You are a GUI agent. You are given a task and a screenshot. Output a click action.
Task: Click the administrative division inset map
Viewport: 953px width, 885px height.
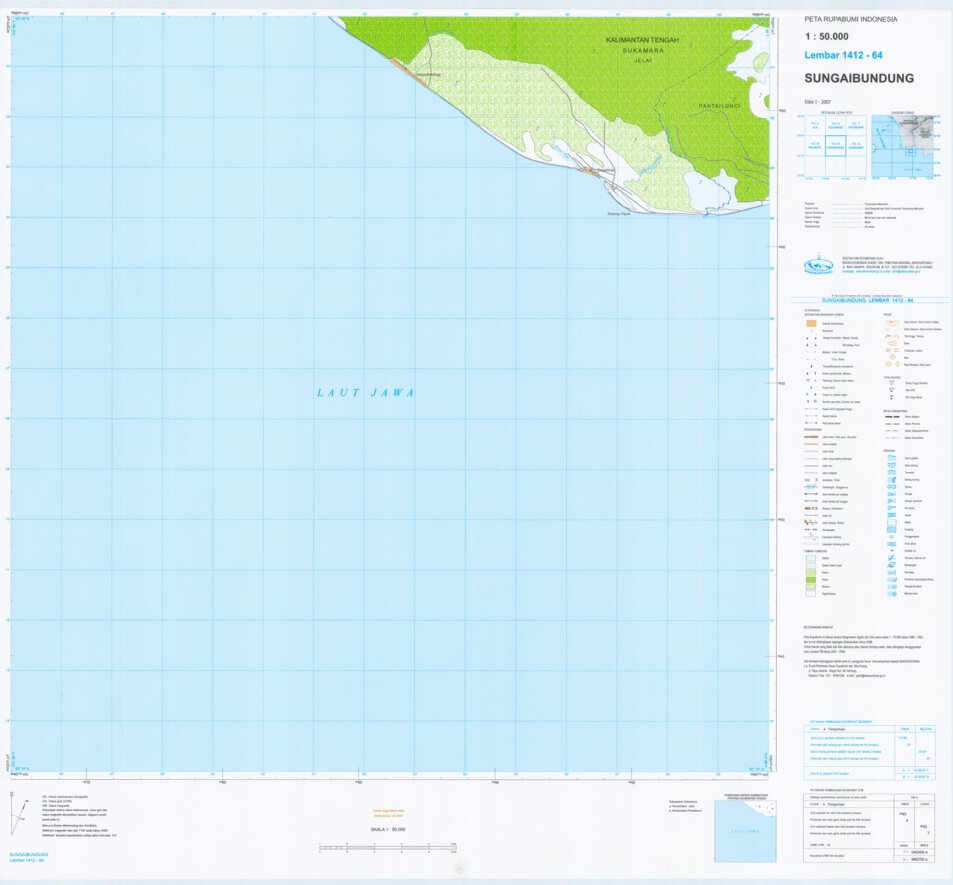745,830
